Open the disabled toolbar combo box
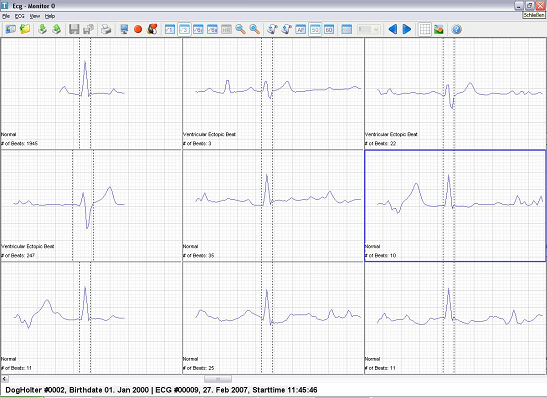Screen dimensions: 547x398 tap(369, 29)
